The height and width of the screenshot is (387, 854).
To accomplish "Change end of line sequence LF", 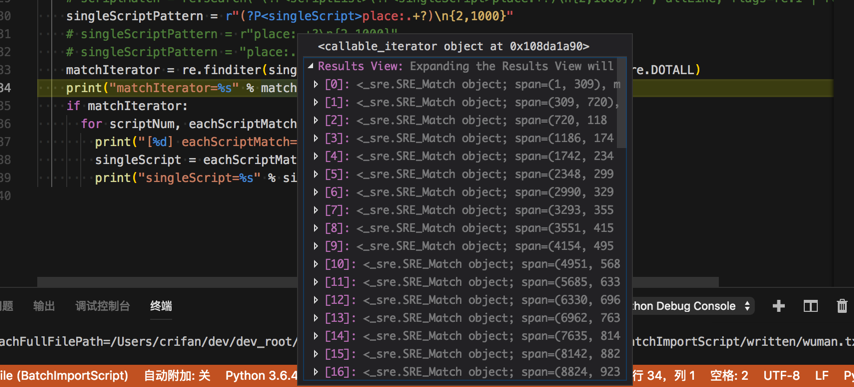I will click(x=822, y=376).
